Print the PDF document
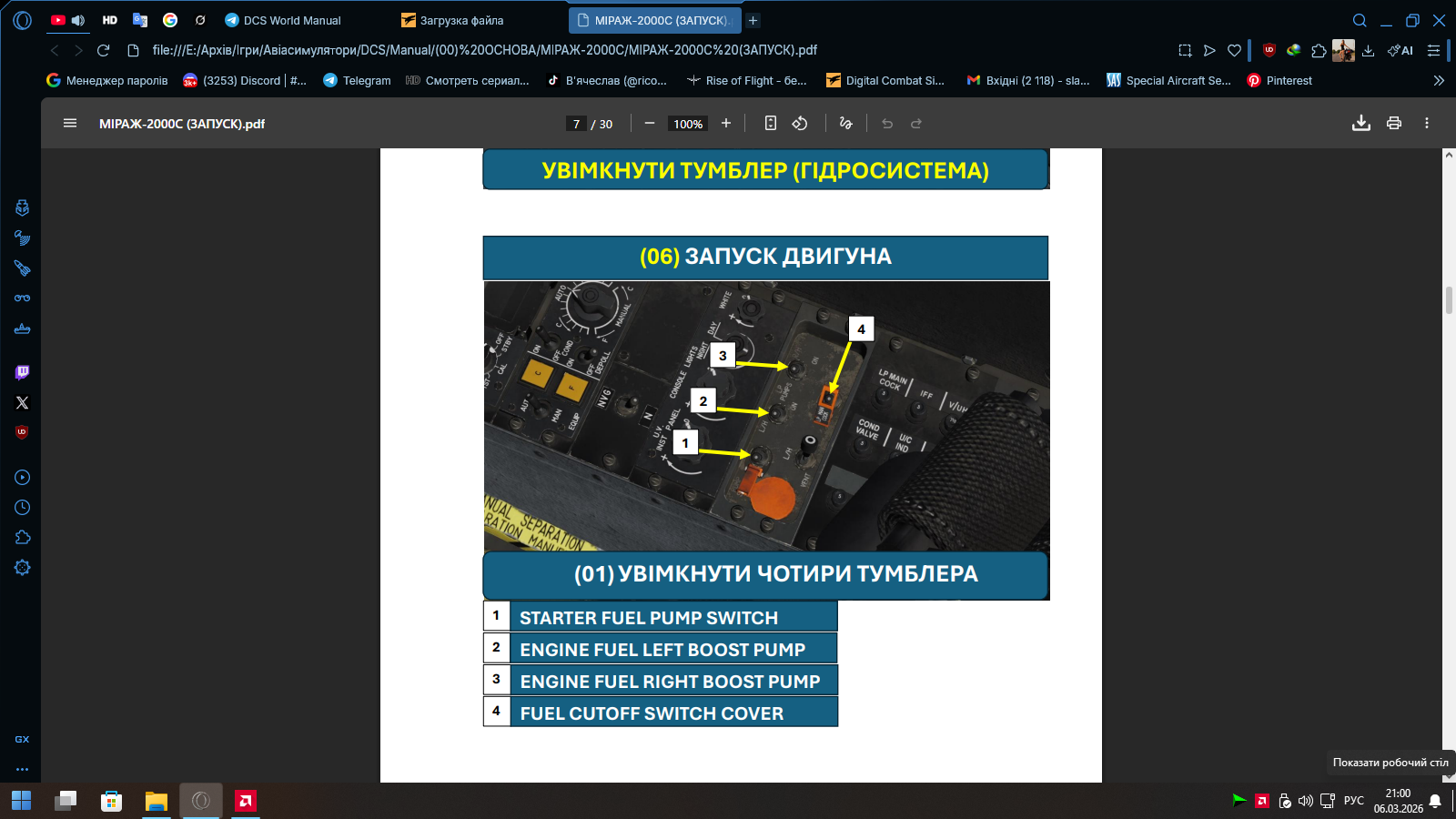Viewport: 1456px width, 819px height. coord(1393,124)
